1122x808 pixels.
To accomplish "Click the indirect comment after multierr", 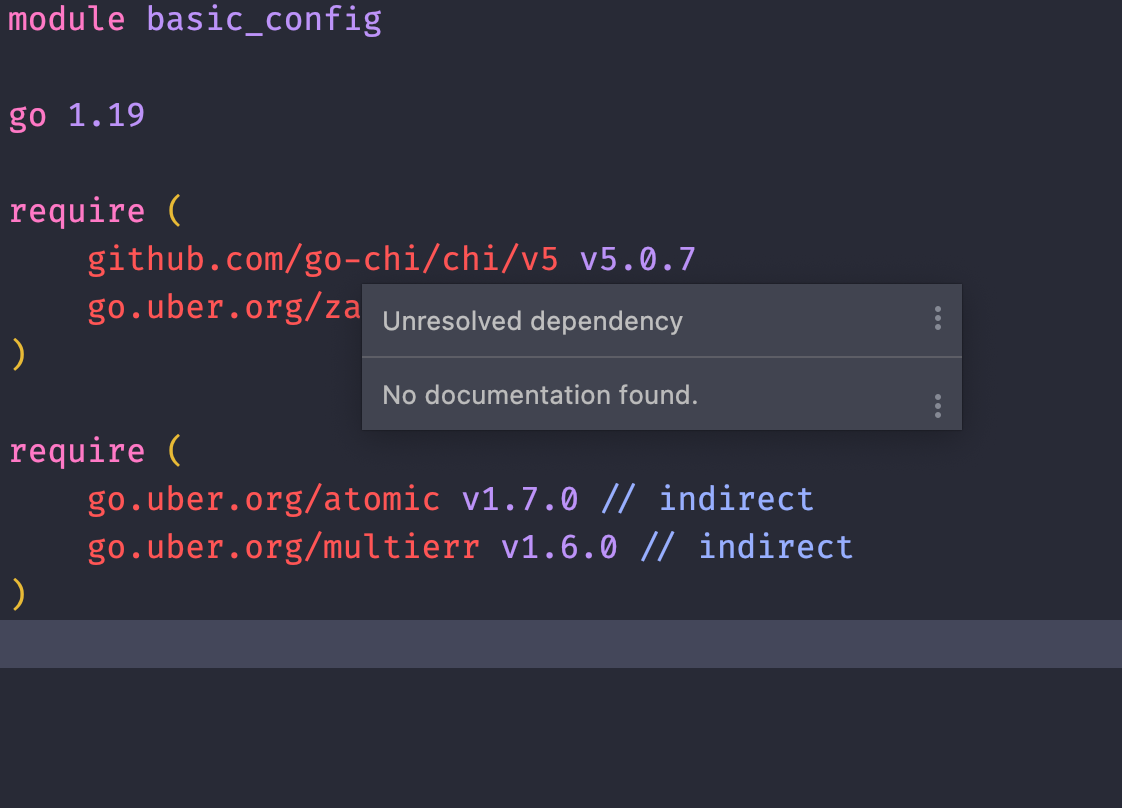I will pos(776,547).
